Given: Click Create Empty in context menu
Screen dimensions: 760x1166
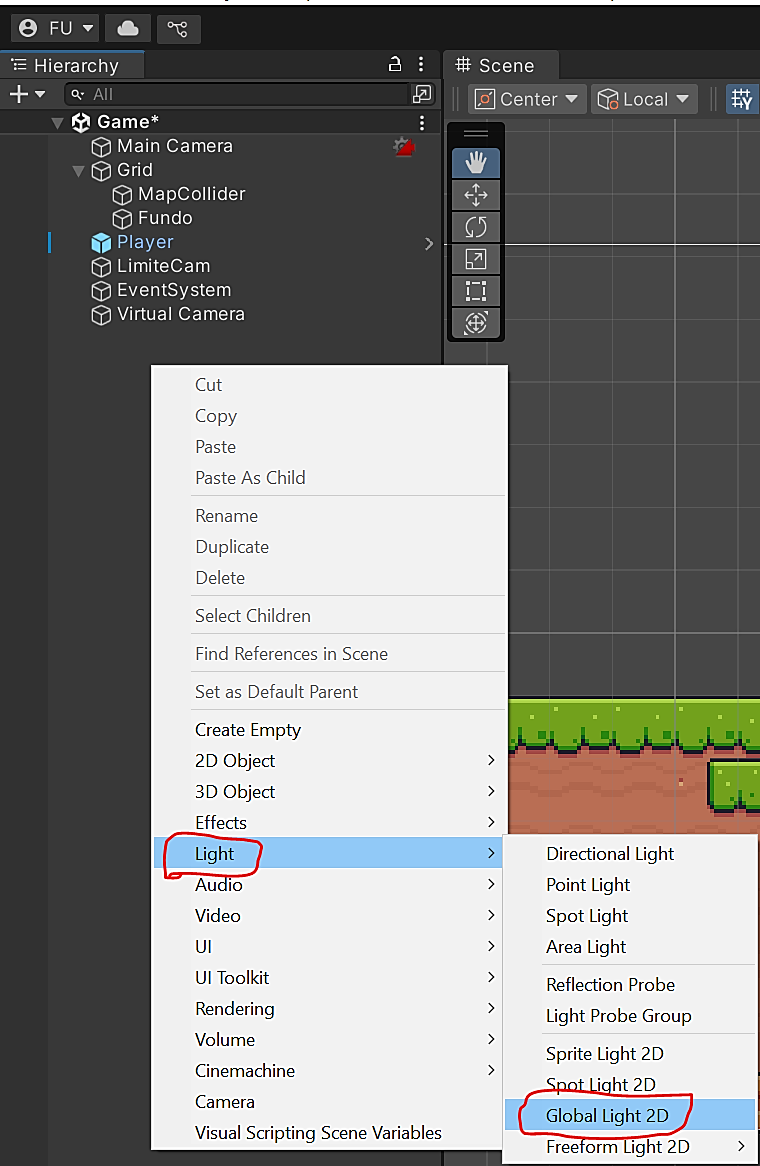Looking at the screenshot, I should coord(248,730).
